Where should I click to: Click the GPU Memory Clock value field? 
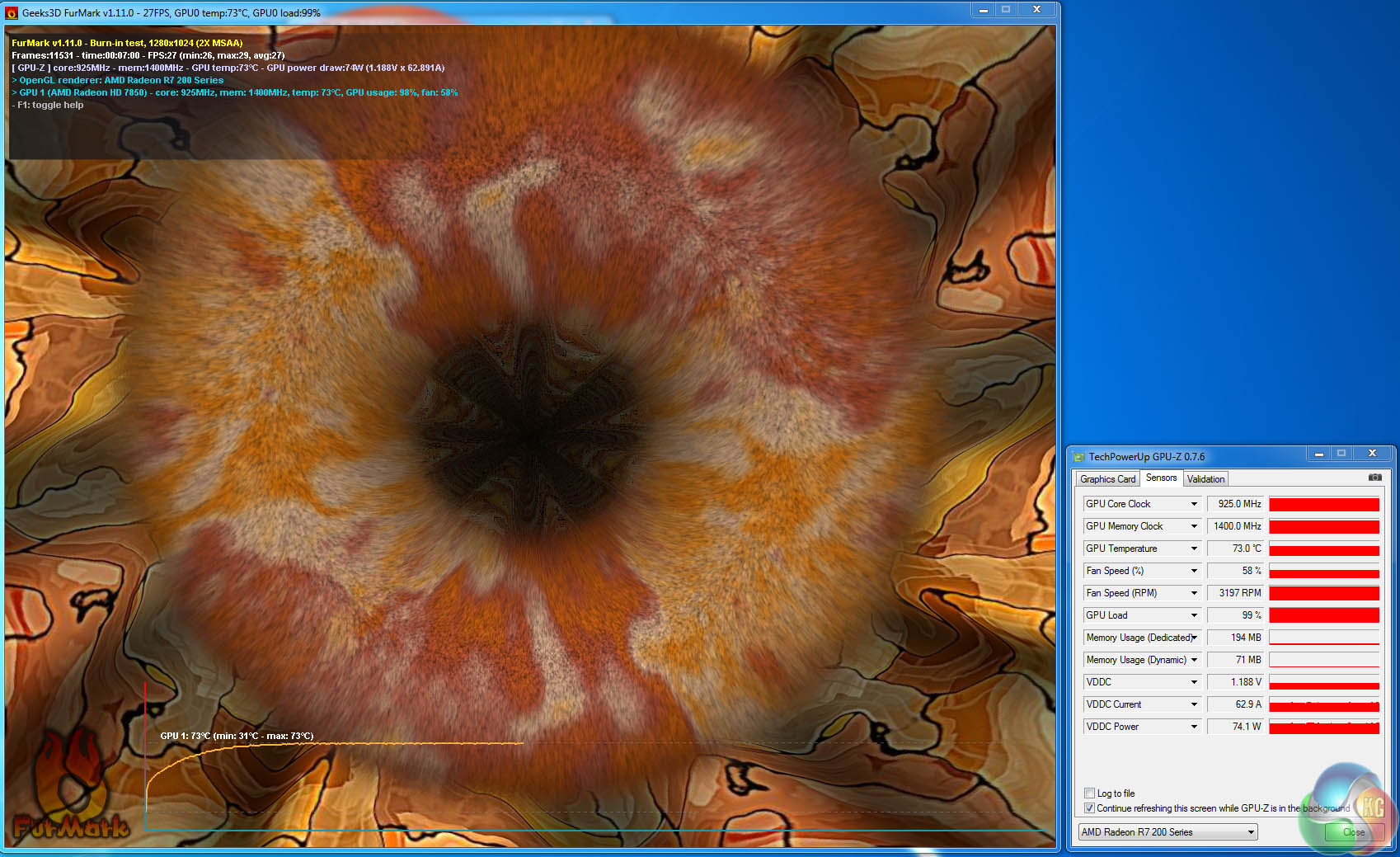click(x=1235, y=526)
